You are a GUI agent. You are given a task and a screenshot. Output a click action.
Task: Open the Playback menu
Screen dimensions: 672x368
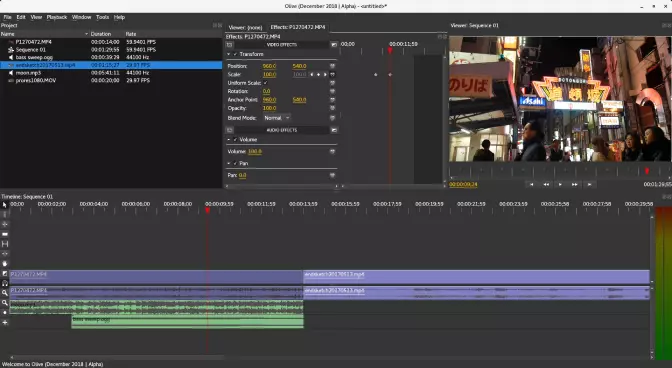57,17
